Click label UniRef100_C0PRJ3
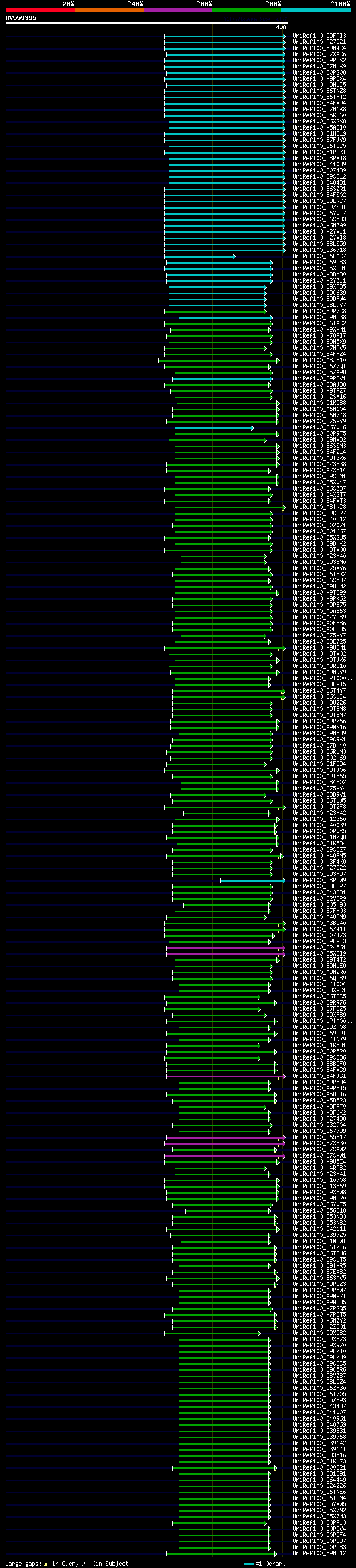This screenshot has height=1568, width=356. (x=319, y=1523)
